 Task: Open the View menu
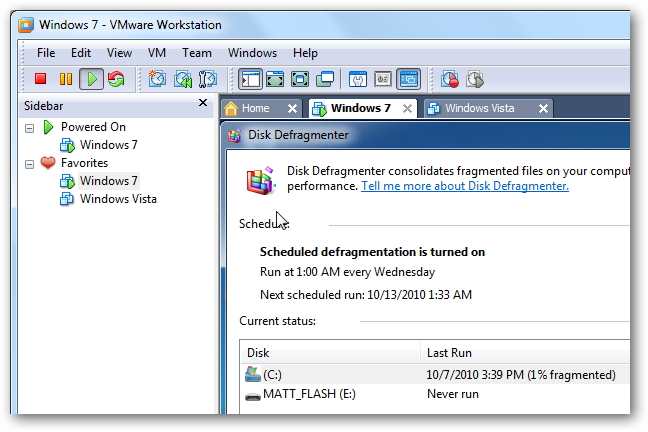coord(119,53)
